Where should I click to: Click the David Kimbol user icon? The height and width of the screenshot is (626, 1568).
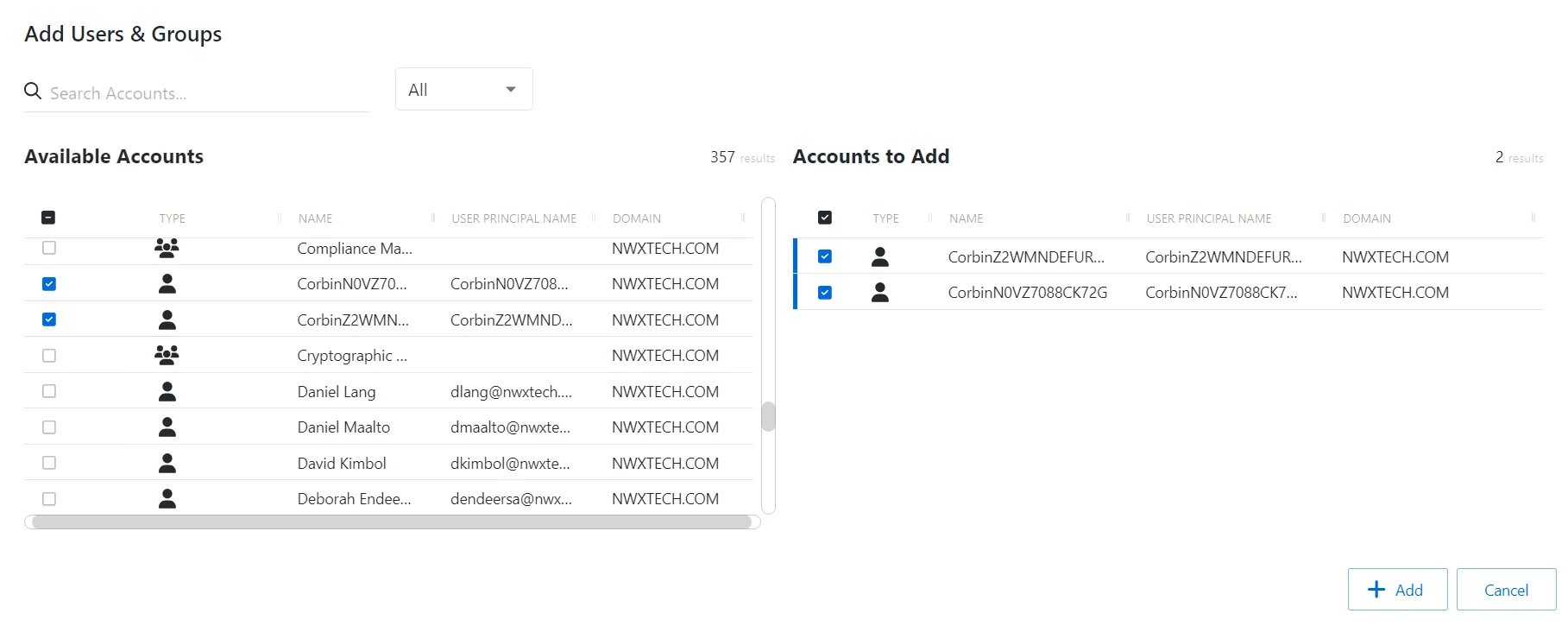click(167, 463)
